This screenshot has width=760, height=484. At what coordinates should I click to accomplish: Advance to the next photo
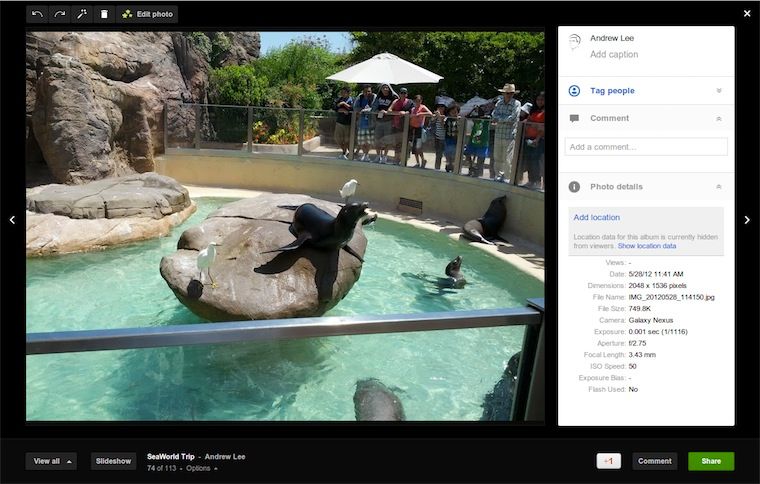(x=747, y=220)
